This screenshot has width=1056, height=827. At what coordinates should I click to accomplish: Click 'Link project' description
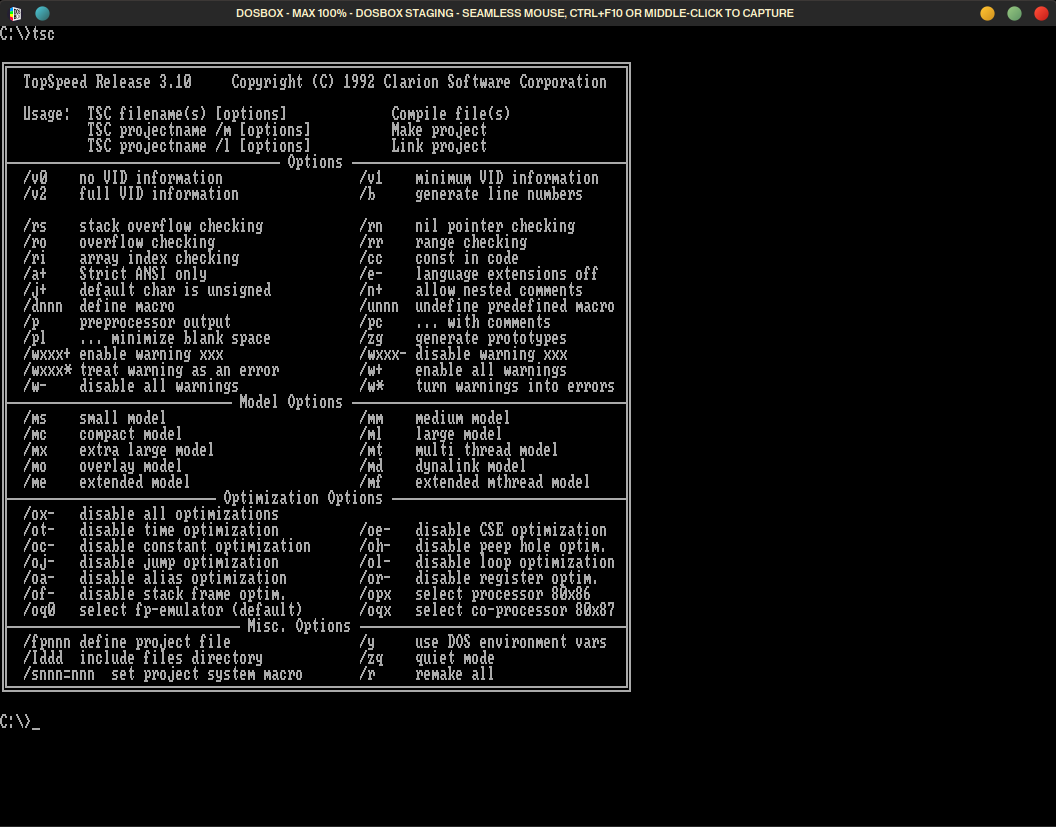439,146
